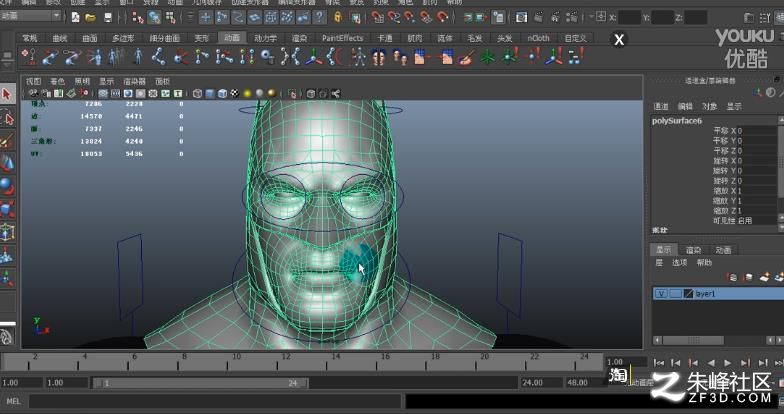Click the image plane icon in panel toolbar
784x414 pixels.
pyautogui.click(x=70, y=93)
